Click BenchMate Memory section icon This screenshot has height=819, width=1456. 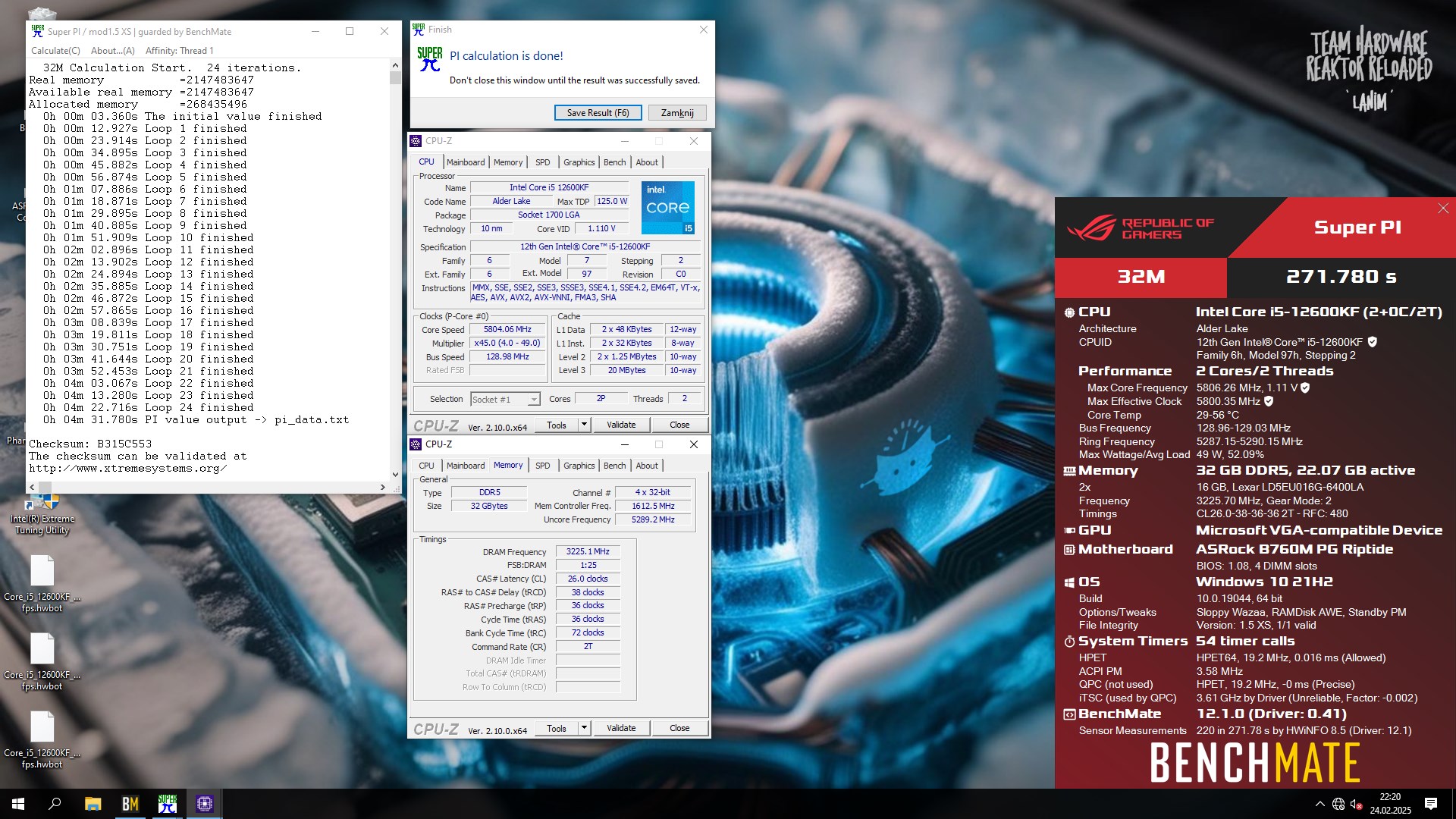[x=1069, y=471]
